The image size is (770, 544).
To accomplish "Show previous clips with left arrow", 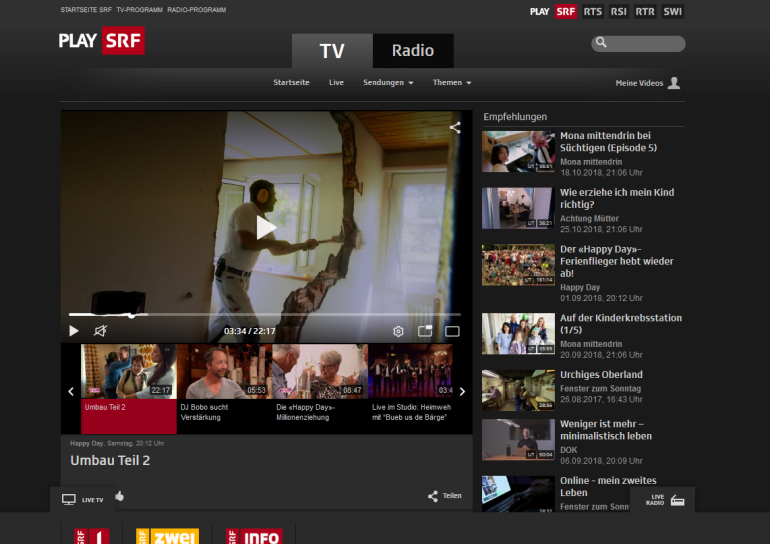I will click(71, 391).
